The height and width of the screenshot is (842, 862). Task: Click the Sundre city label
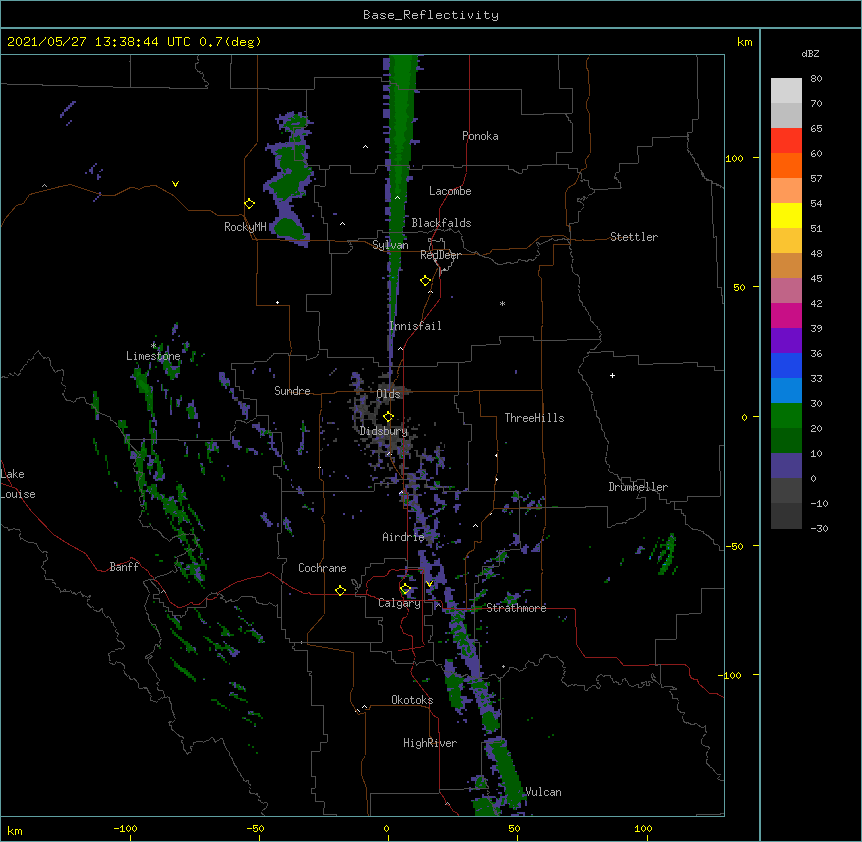click(292, 391)
